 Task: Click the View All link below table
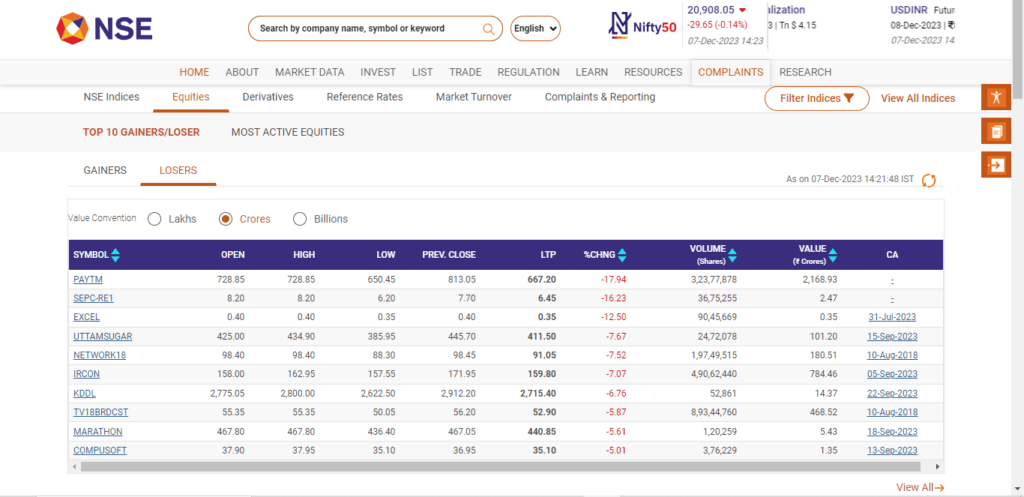(920, 487)
